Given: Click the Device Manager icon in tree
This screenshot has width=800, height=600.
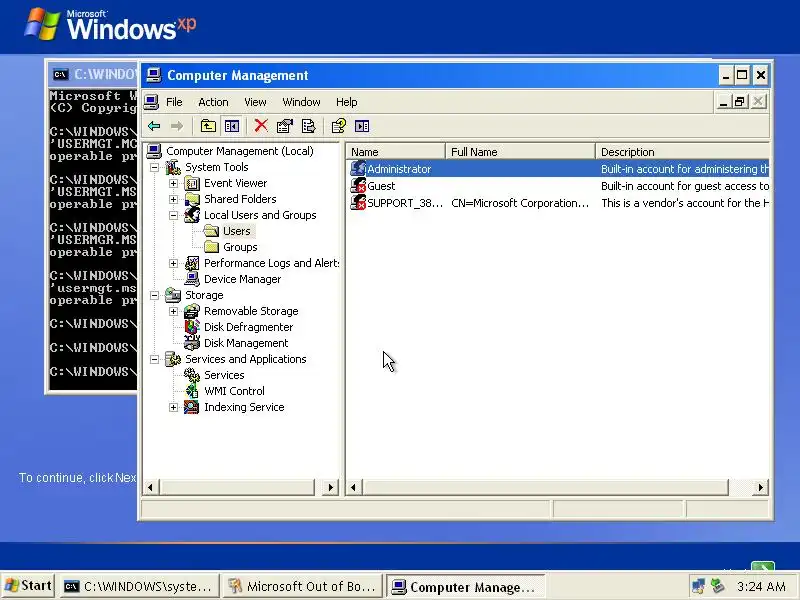Looking at the screenshot, I should tap(192, 279).
